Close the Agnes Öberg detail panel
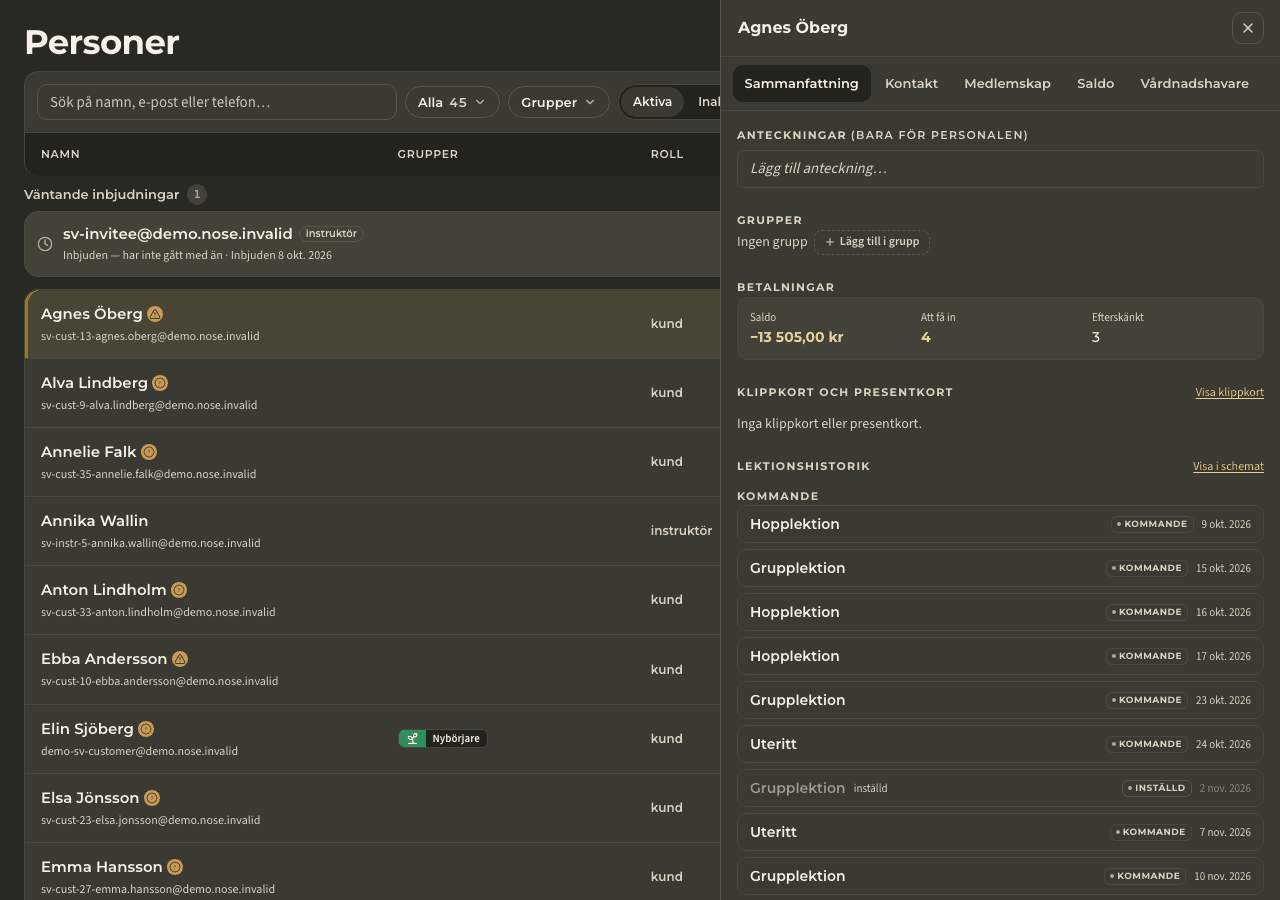 (x=1248, y=28)
